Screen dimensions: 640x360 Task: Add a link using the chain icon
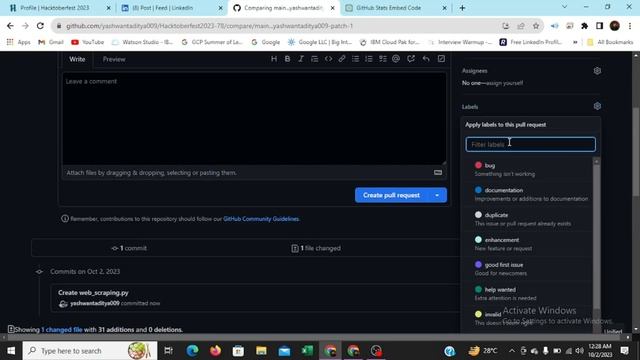(342, 59)
